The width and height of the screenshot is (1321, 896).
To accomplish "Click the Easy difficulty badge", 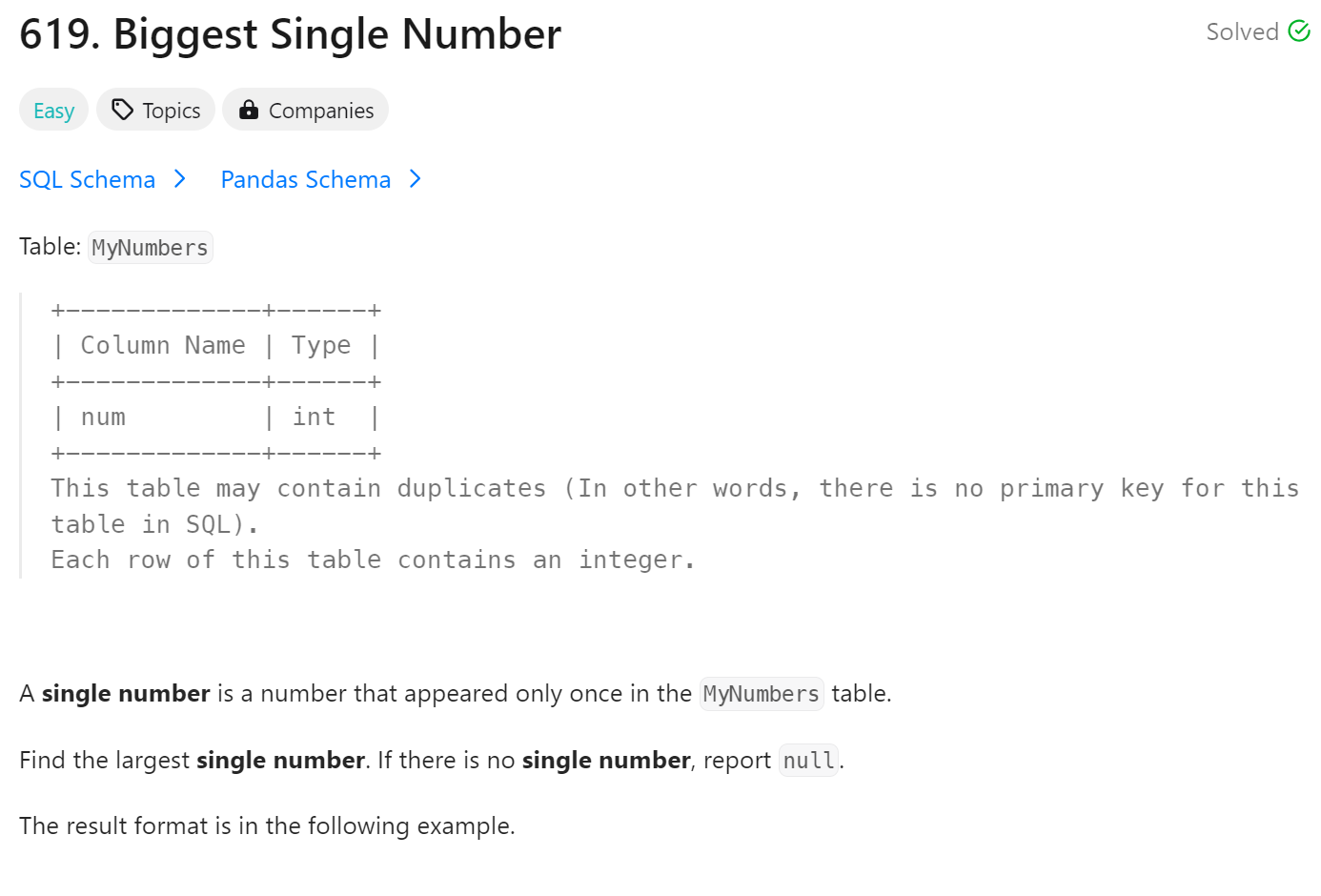I will (53, 110).
